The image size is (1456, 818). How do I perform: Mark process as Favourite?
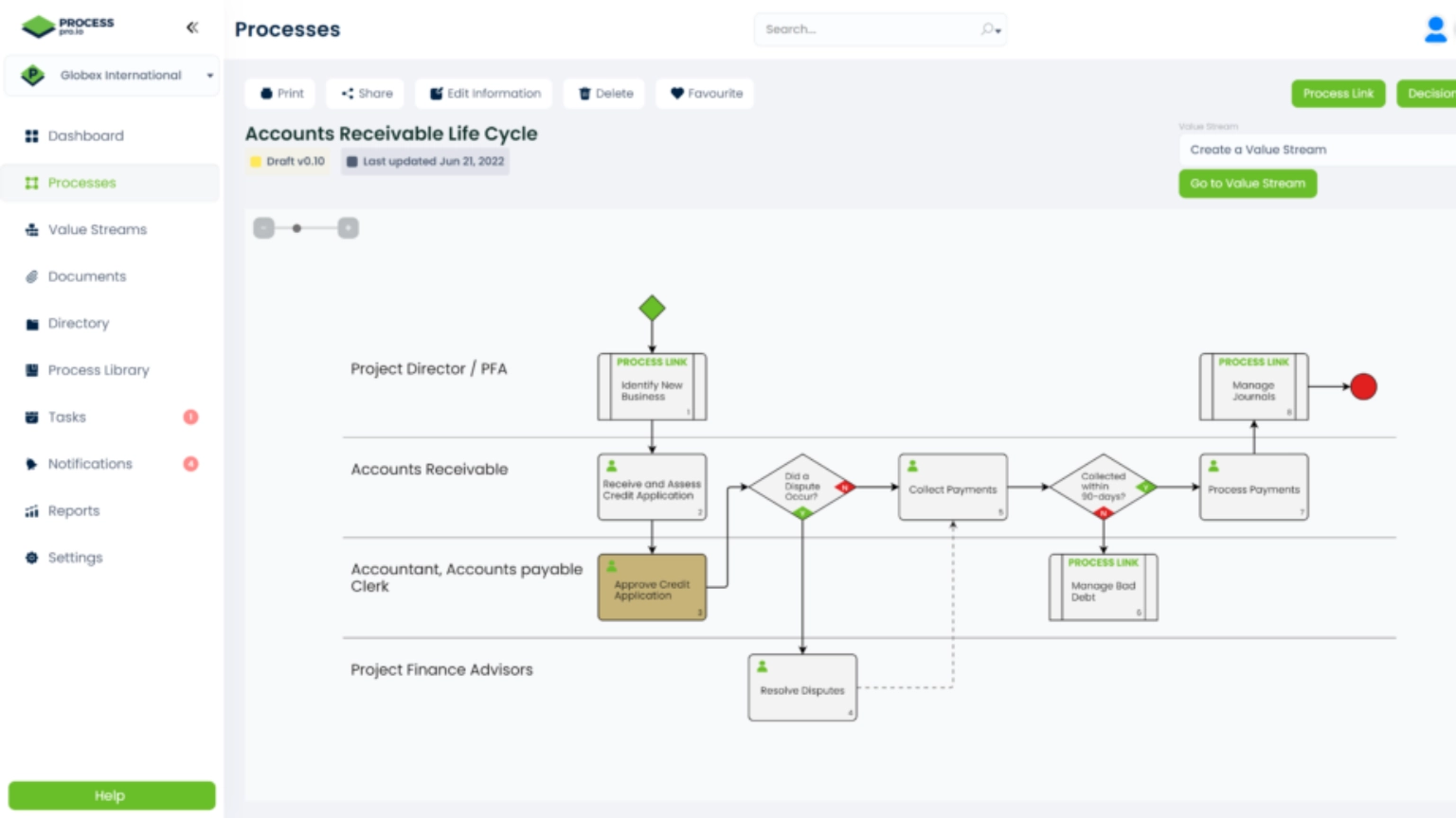[706, 94]
